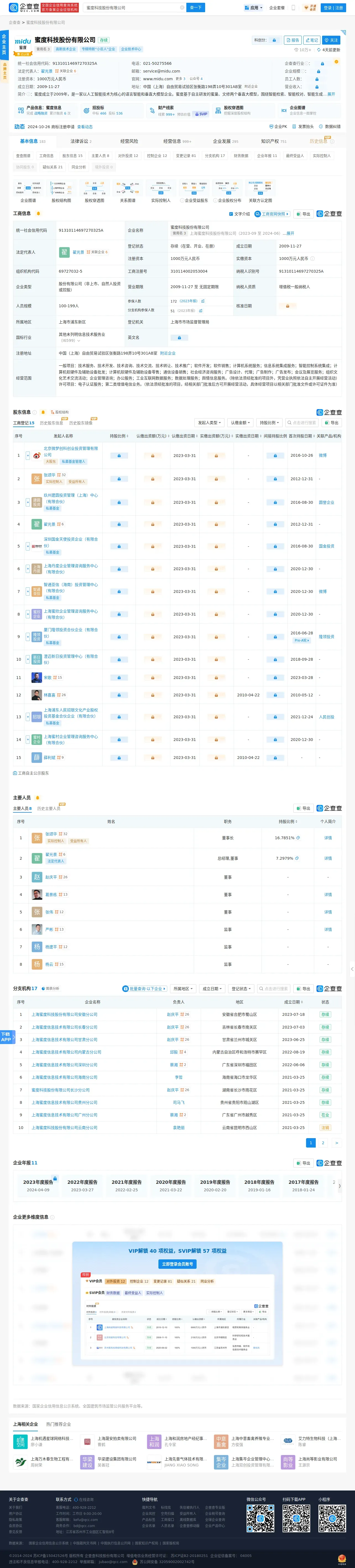Click the 登录 | 注册 button

[333, 8]
